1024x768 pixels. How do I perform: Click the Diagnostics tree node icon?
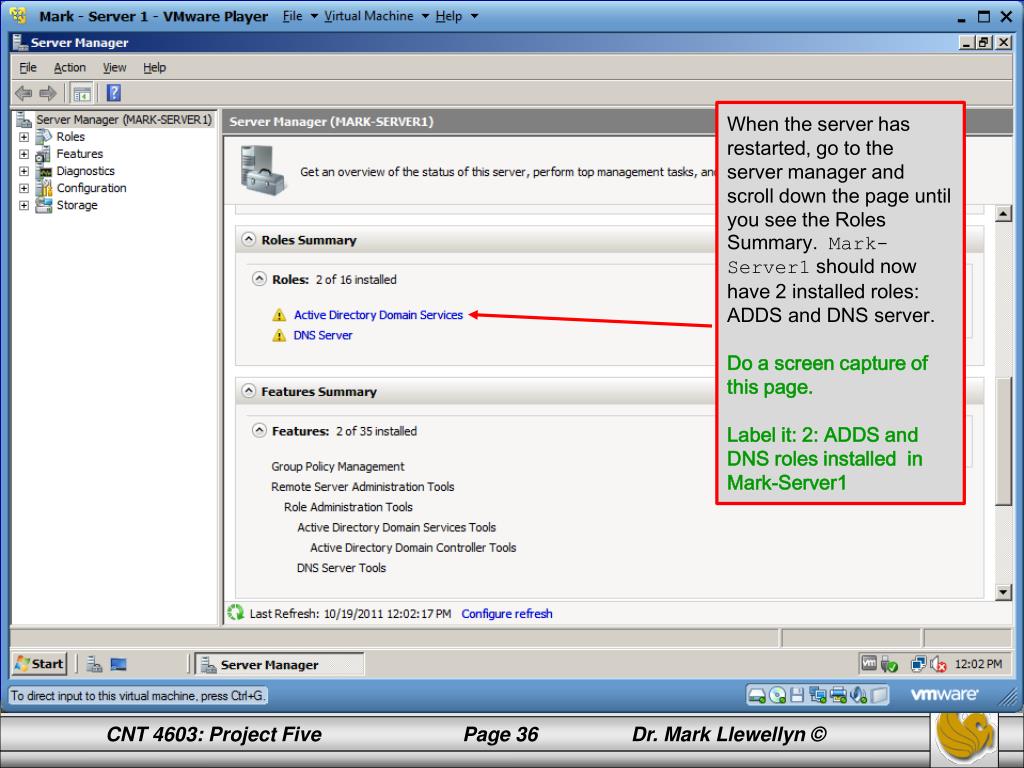44,171
